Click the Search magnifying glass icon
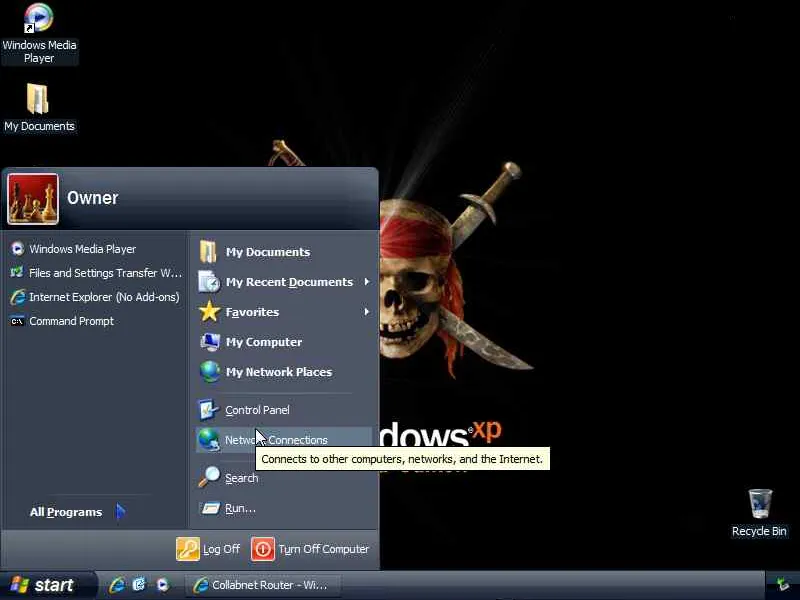Image resolution: width=800 pixels, height=600 pixels. click(x=209, y=477)
